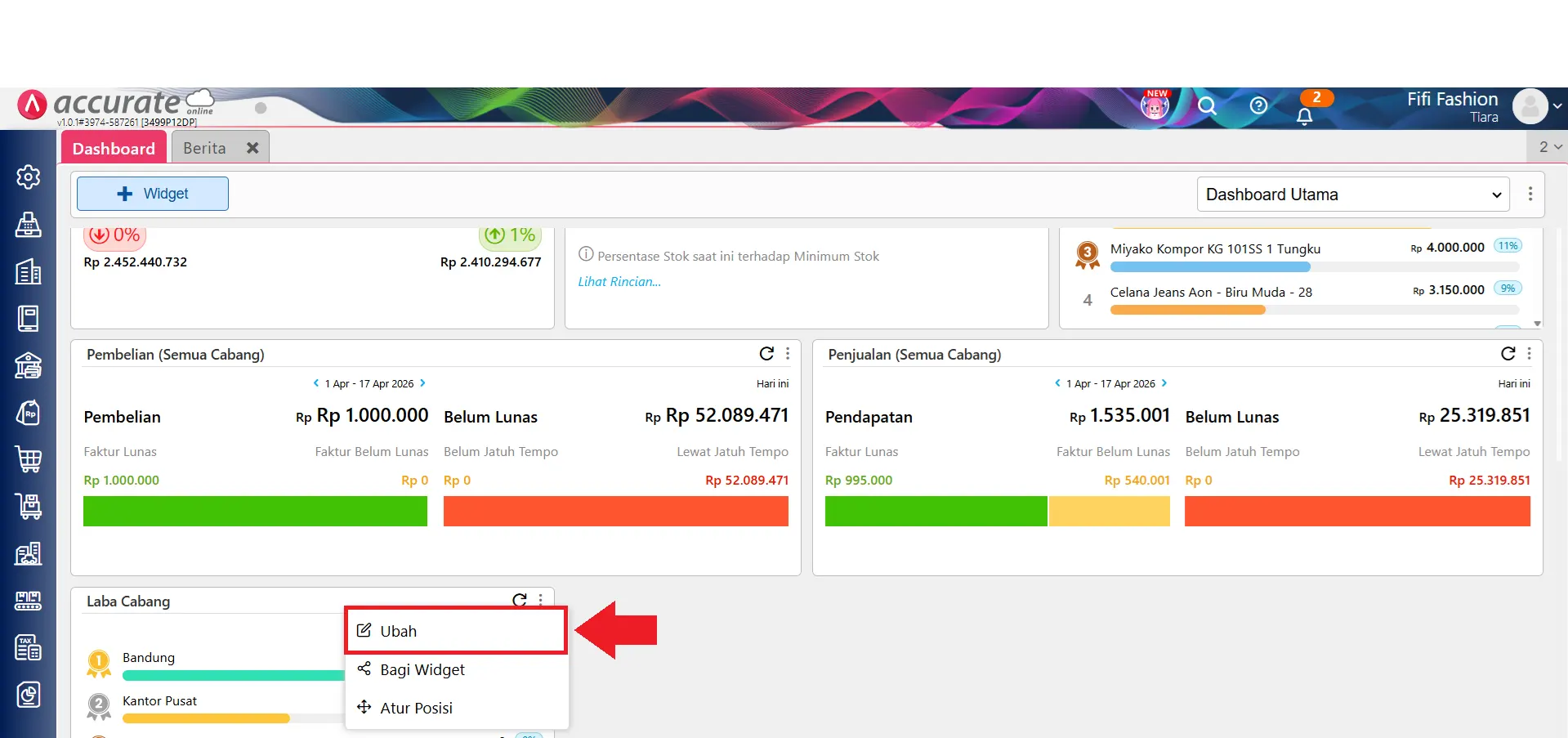Click the Pembelian Lewat Jatuh Tempo red bar
Image resolution: width=1568 pixels, height=738 pixels.
click(x=616, y=511)
